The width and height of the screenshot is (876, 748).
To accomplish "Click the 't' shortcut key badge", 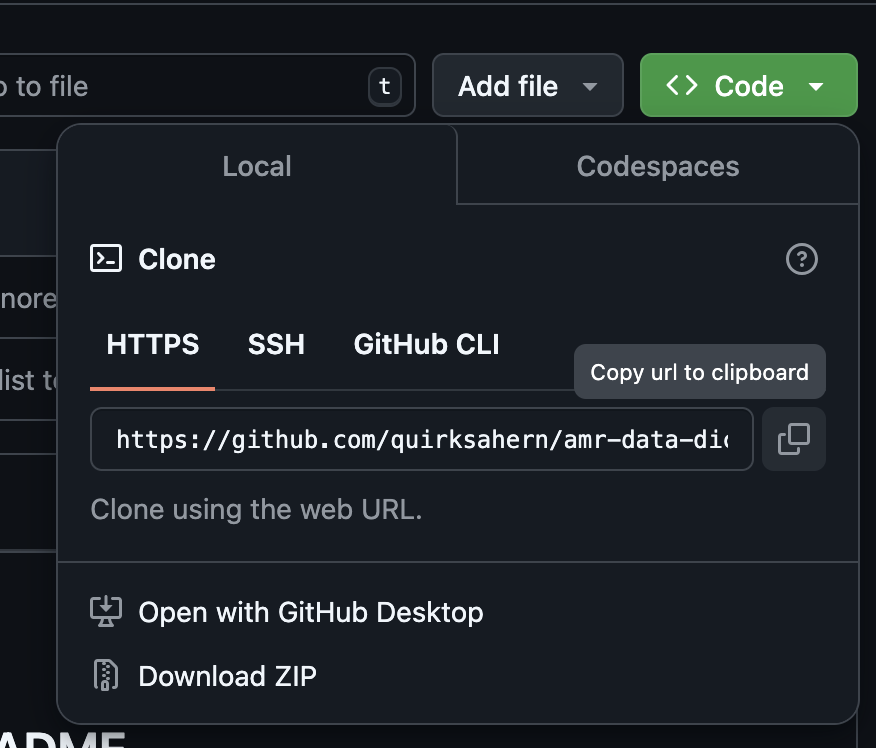I will click(385, 86).
